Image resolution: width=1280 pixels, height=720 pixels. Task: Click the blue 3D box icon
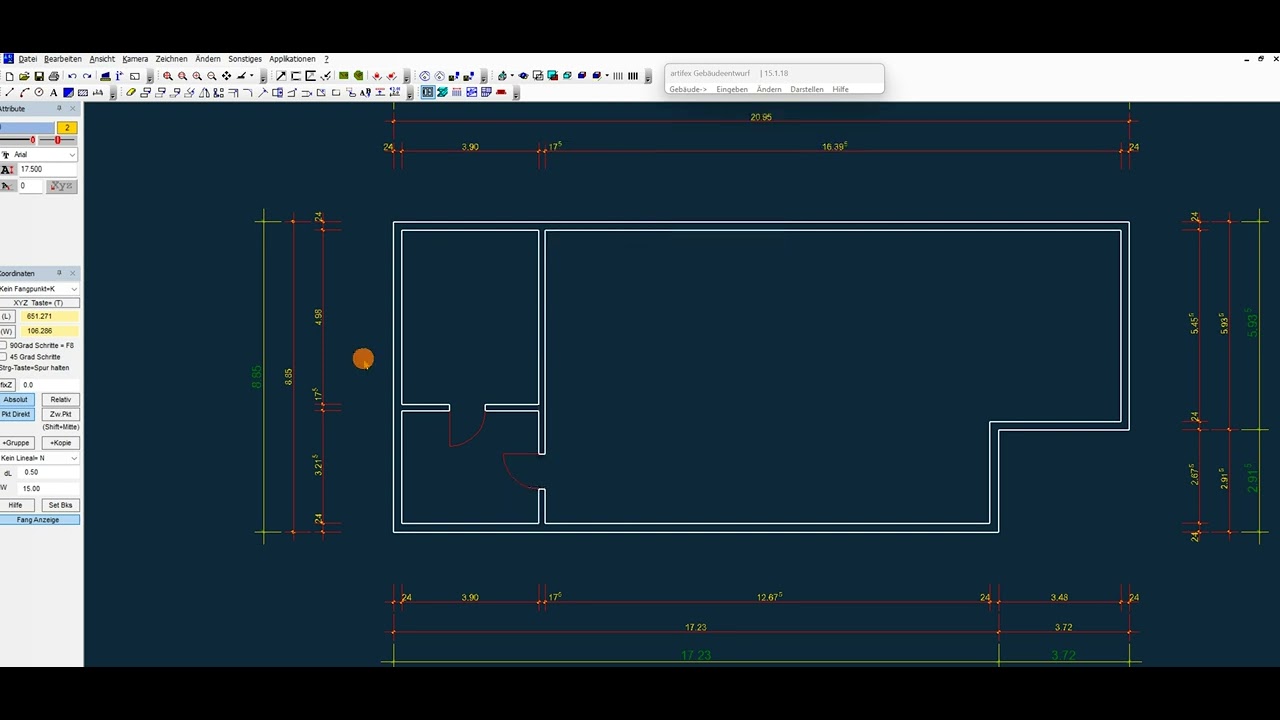582,76
